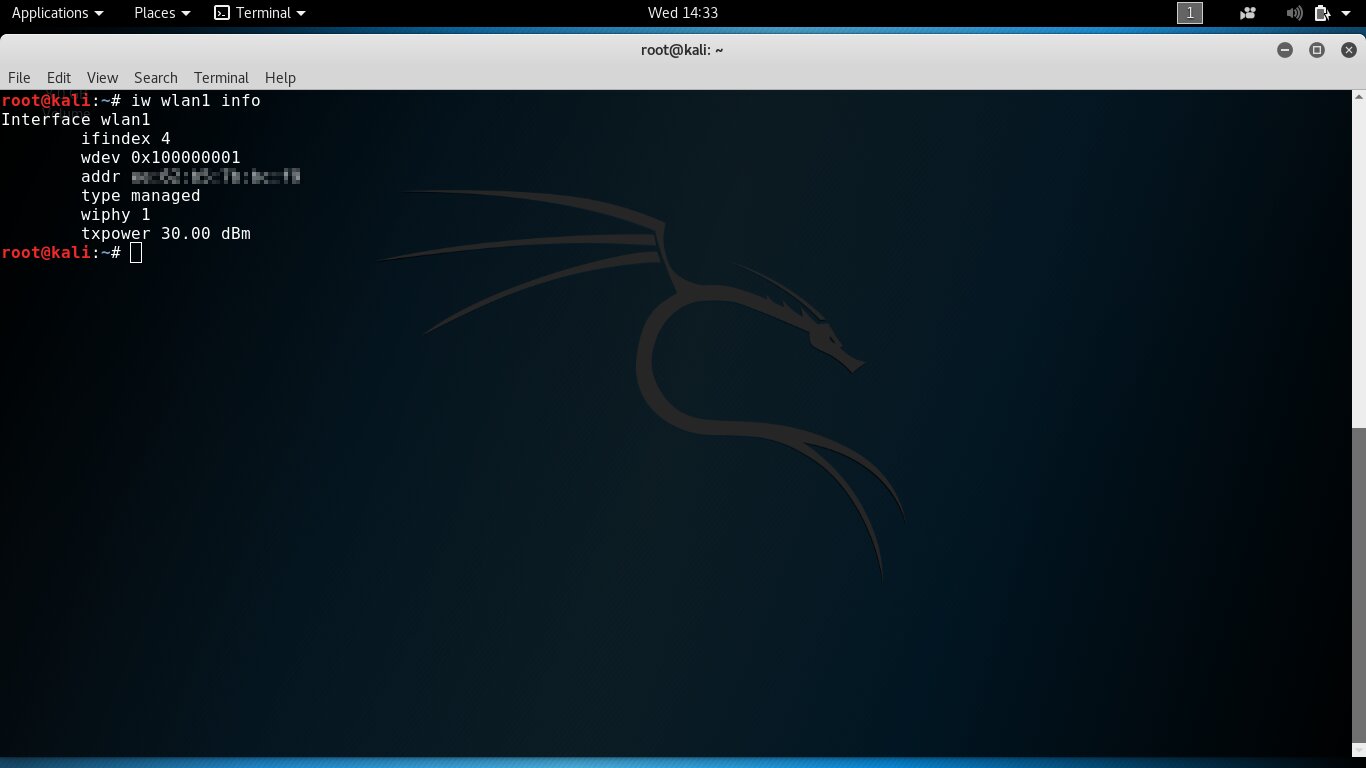1366x768 pixels.
Task: Click the Terminal icon in top panel
Action: coord(222,13)
